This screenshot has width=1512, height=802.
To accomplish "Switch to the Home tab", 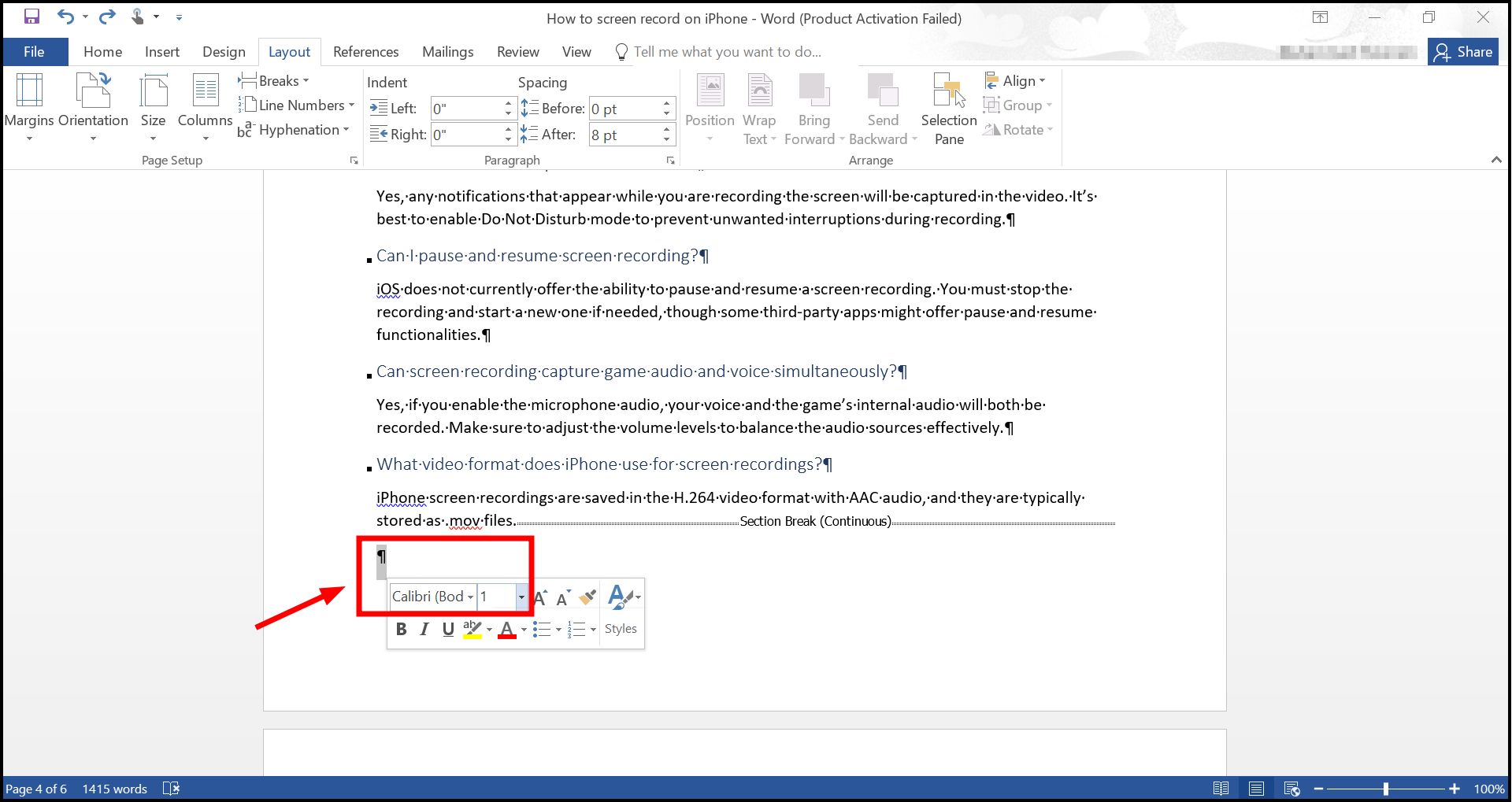I will [x=102, y=52].
